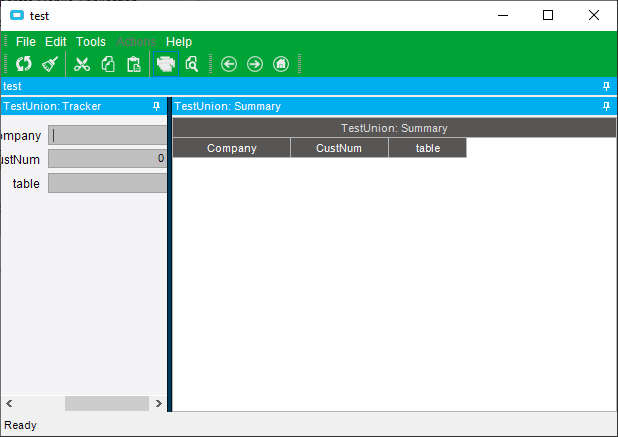Image resolution: width=618 pixels, height=437 pixels.
Task: Focus the CustNum field showing 0
Action: pyautogui.click(x=108, y=159)
